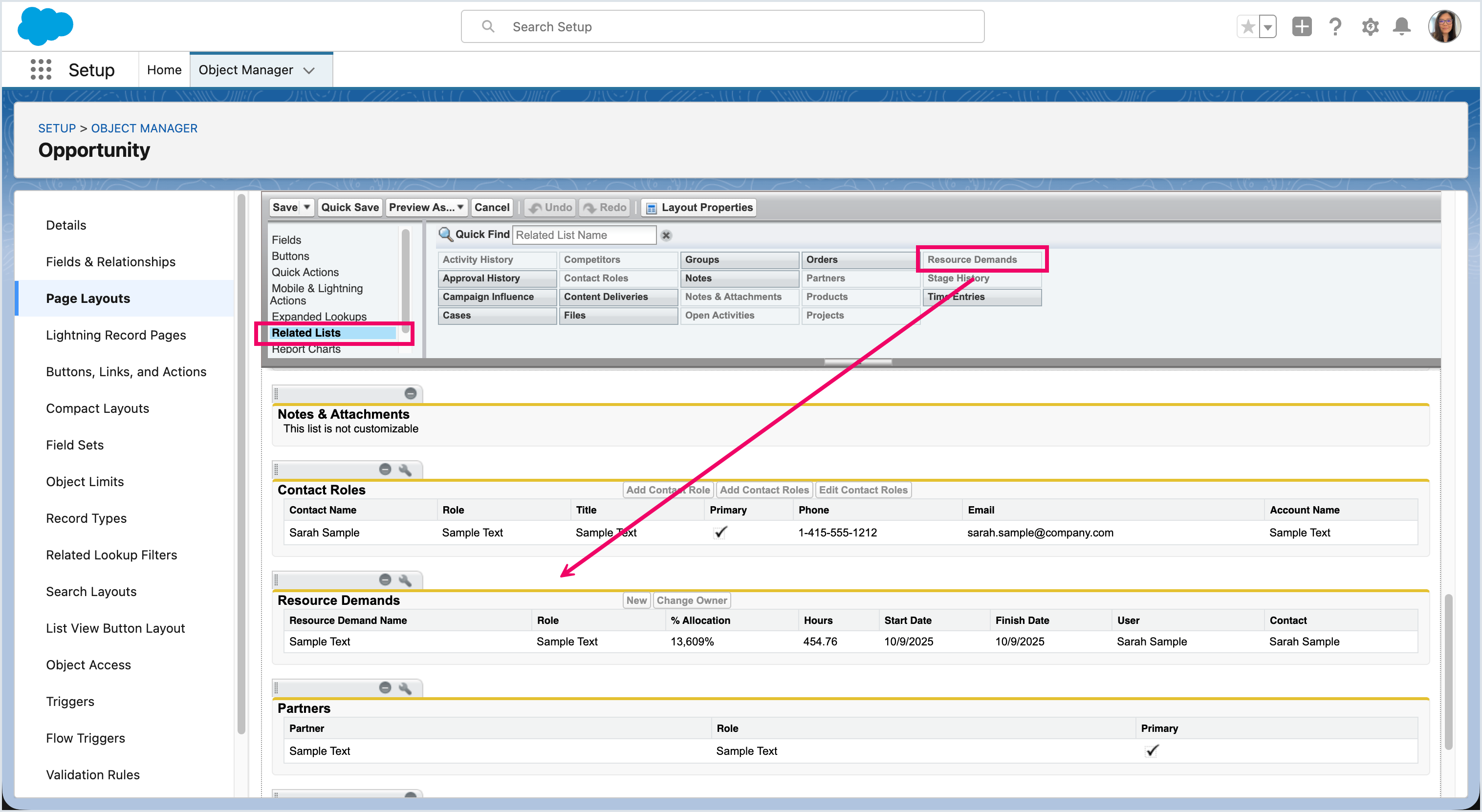
Task: Remove the Partners related list
Action: [386, 688]
